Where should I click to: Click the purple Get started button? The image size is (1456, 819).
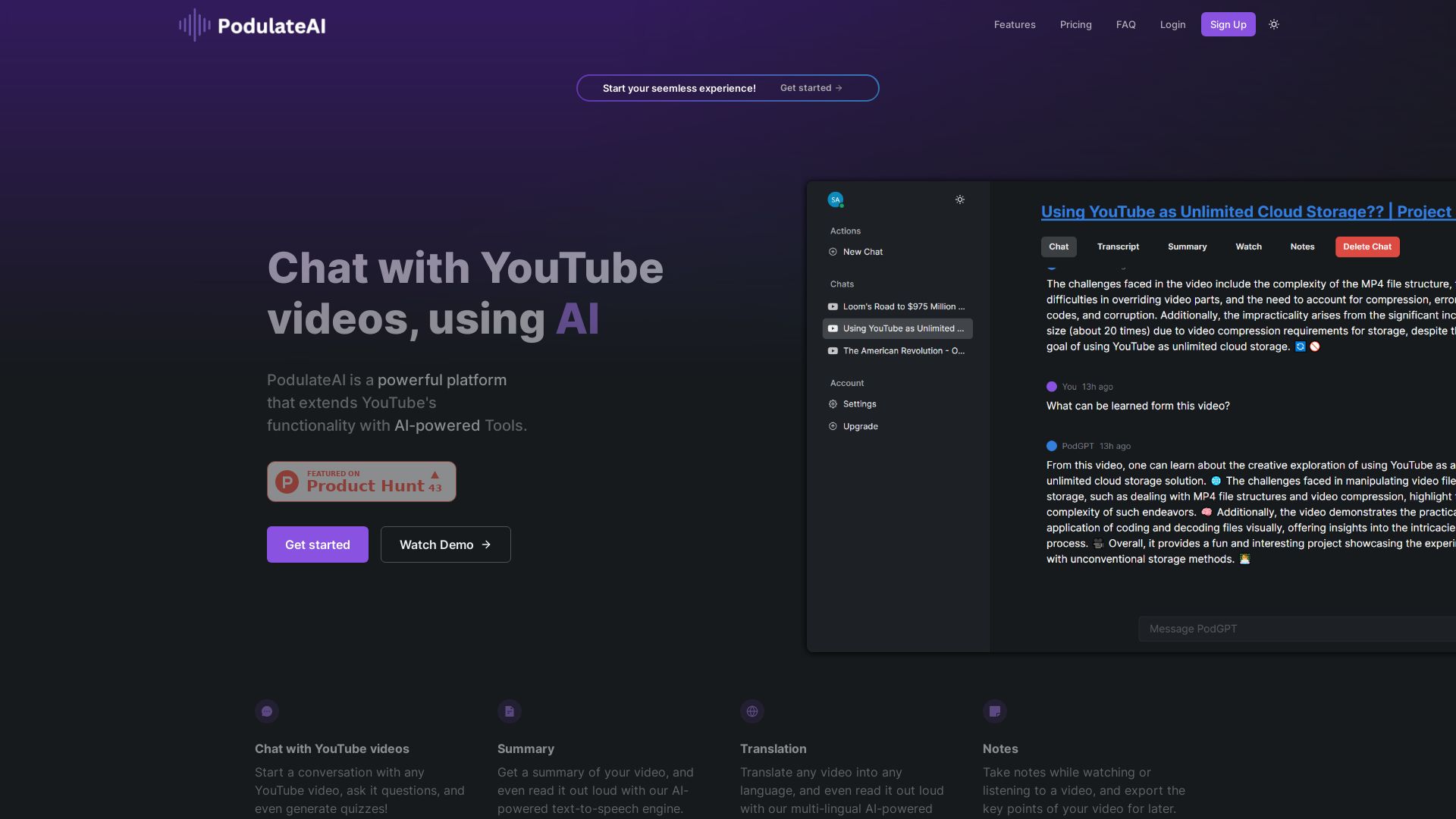click(x=317, y=544)
